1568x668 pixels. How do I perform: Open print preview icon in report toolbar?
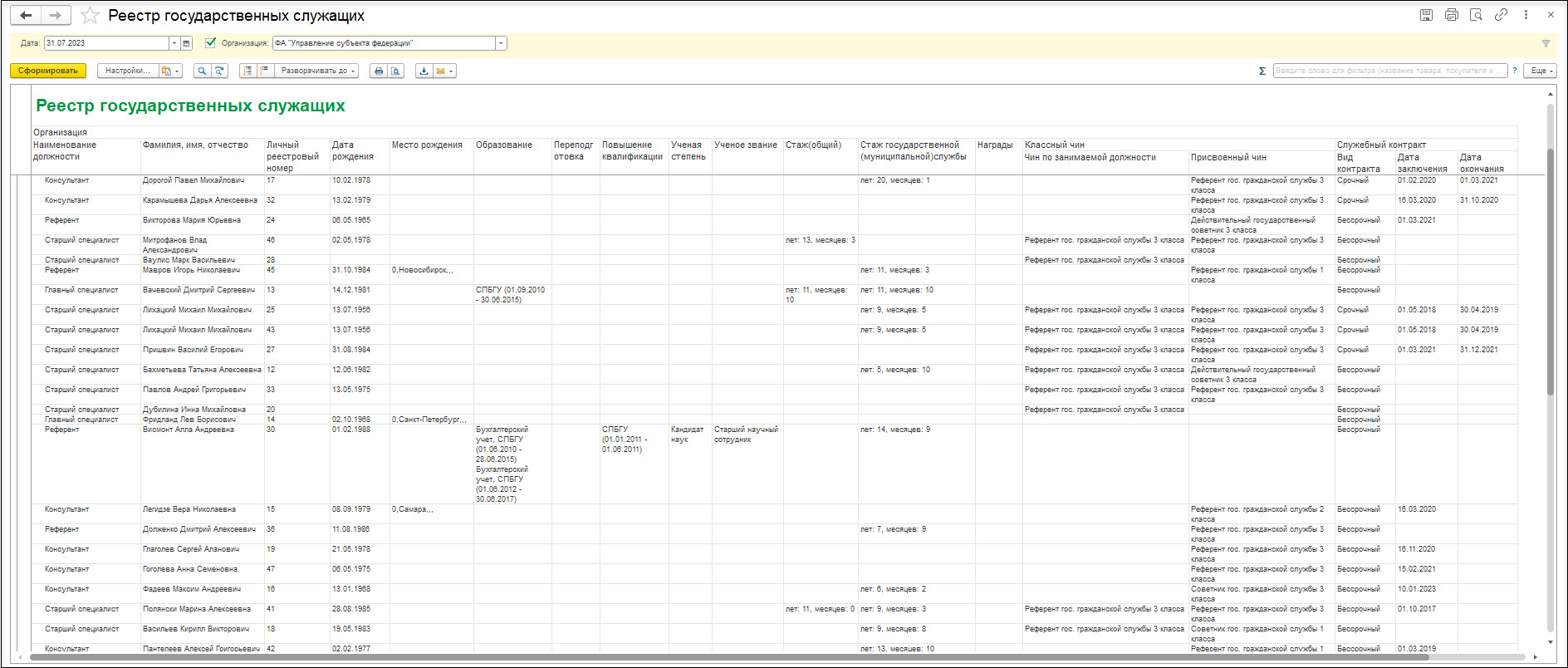point(396,71)
